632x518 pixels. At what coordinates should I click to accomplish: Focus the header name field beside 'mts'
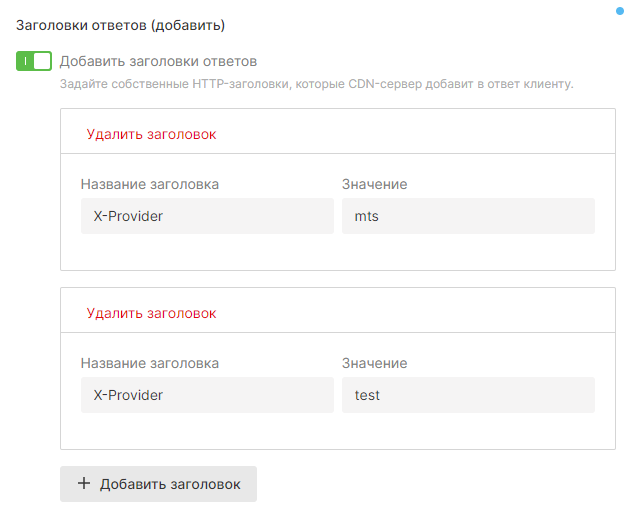tap(207, 216)
